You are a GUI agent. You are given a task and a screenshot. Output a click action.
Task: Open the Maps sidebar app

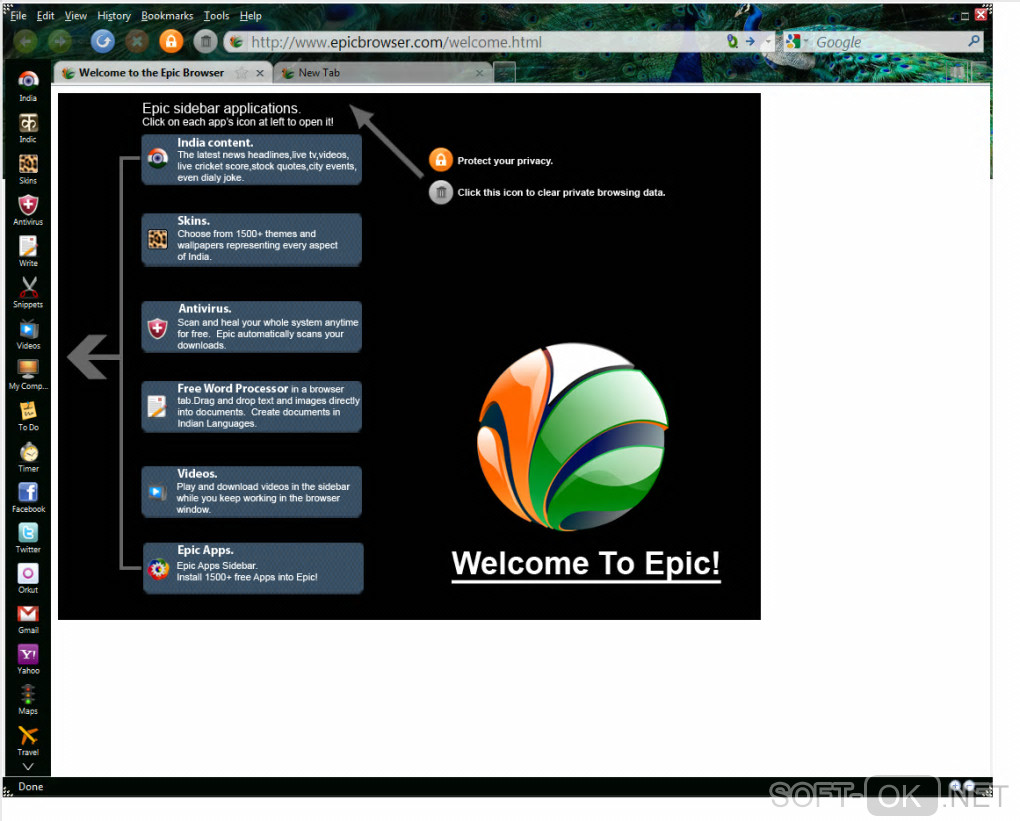click(x=28, y=700)
